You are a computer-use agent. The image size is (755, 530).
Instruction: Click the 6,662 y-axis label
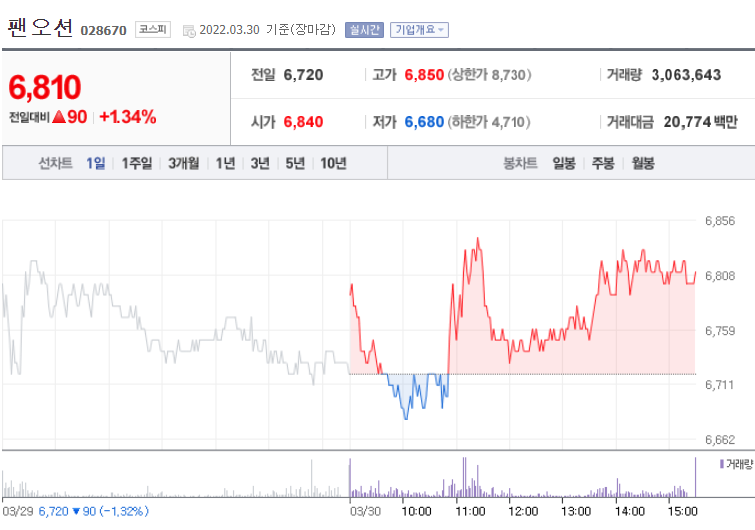[x=720, y=440]
